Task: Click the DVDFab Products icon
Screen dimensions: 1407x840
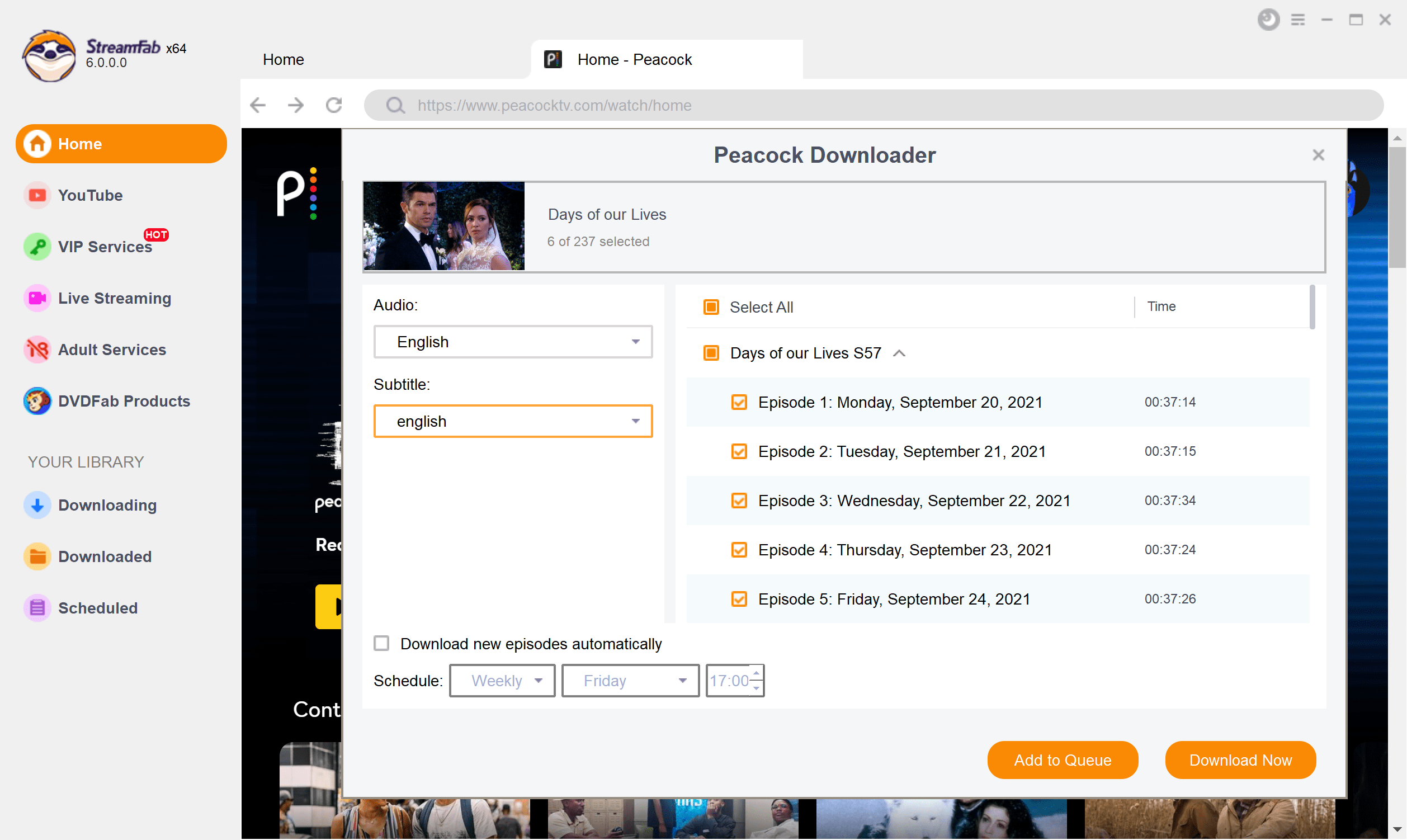Action: 37,401
